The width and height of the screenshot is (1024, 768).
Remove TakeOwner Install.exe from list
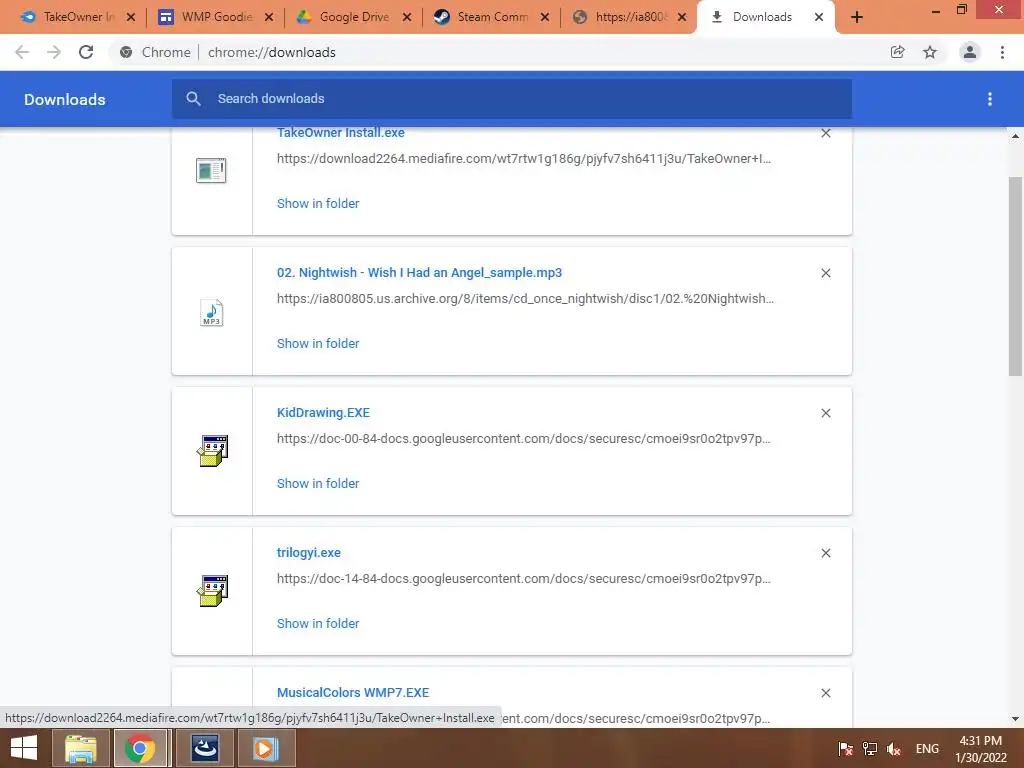826,133
